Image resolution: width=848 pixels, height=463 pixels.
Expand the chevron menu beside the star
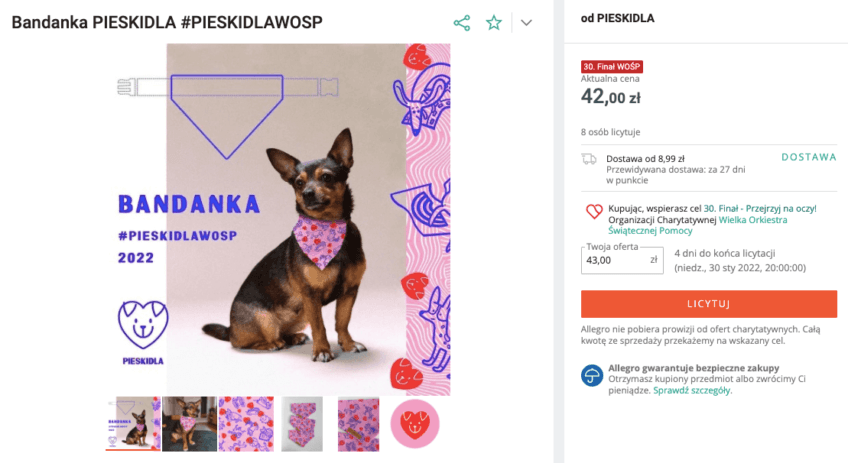527,23
